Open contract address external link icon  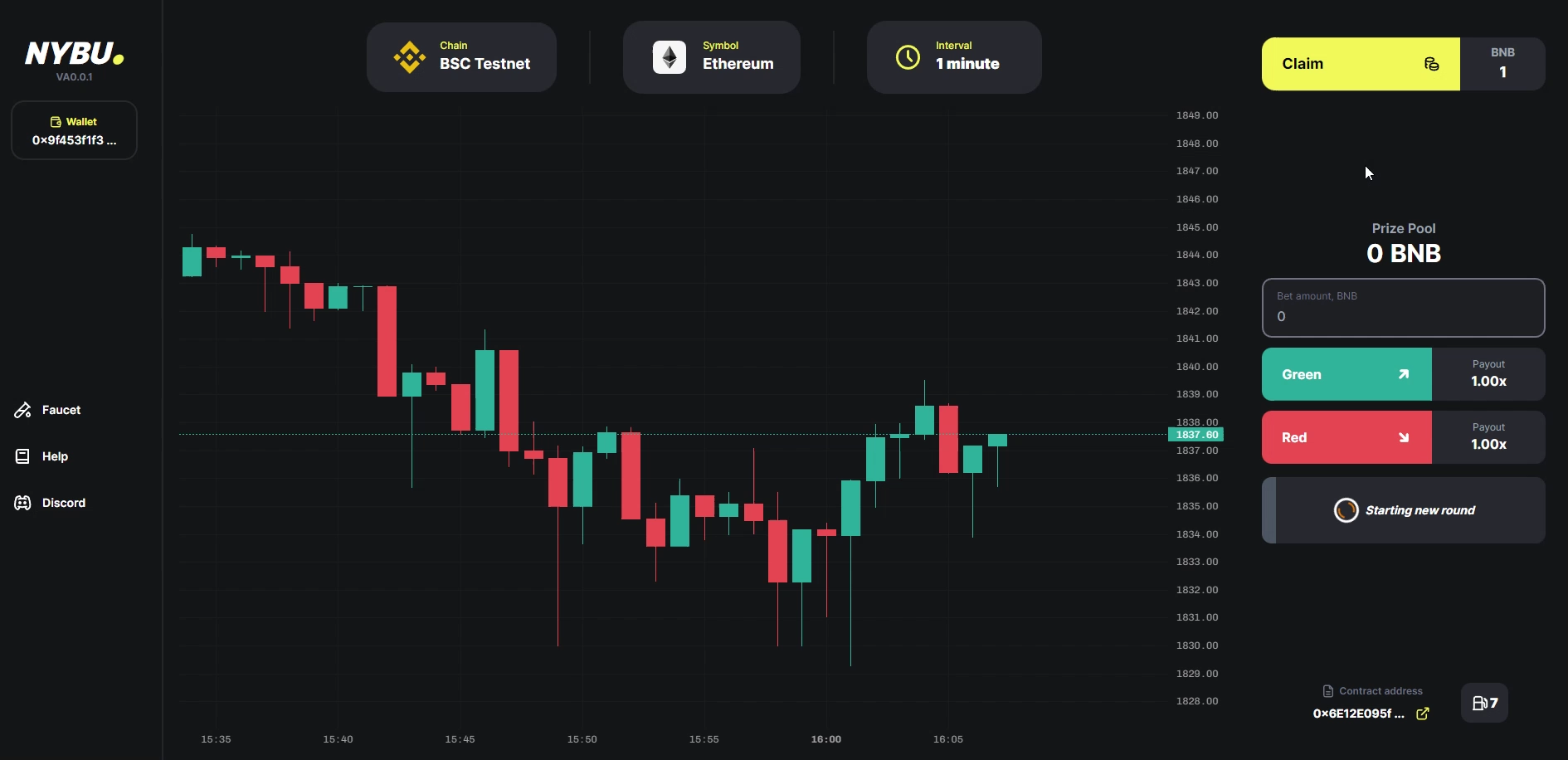pos(1423,714)
